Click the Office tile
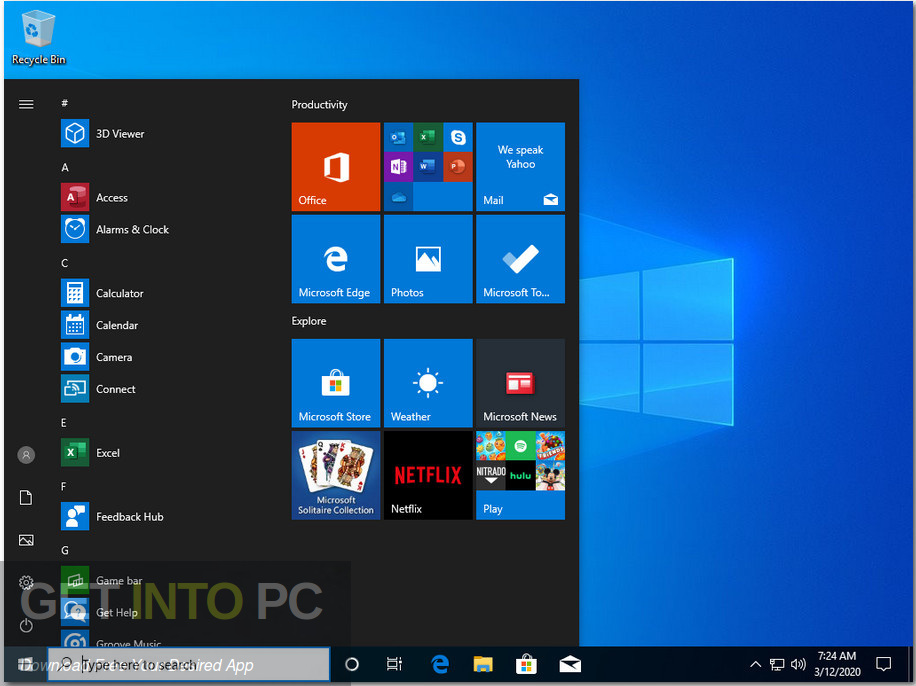Image resolution: width=916 pixels, height=686 pixels. (x=336, y=167)
